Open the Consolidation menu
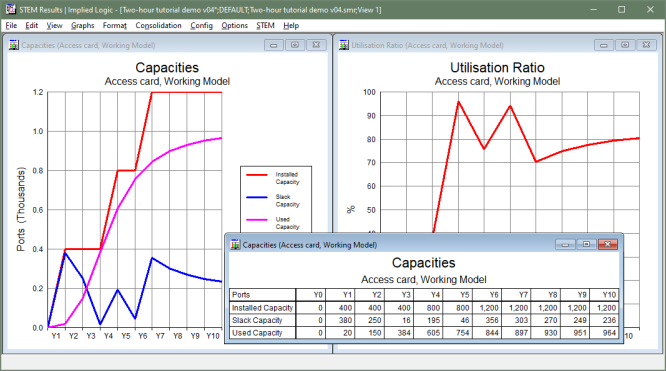This screenshot has height=371, width=666. (158, 25)
